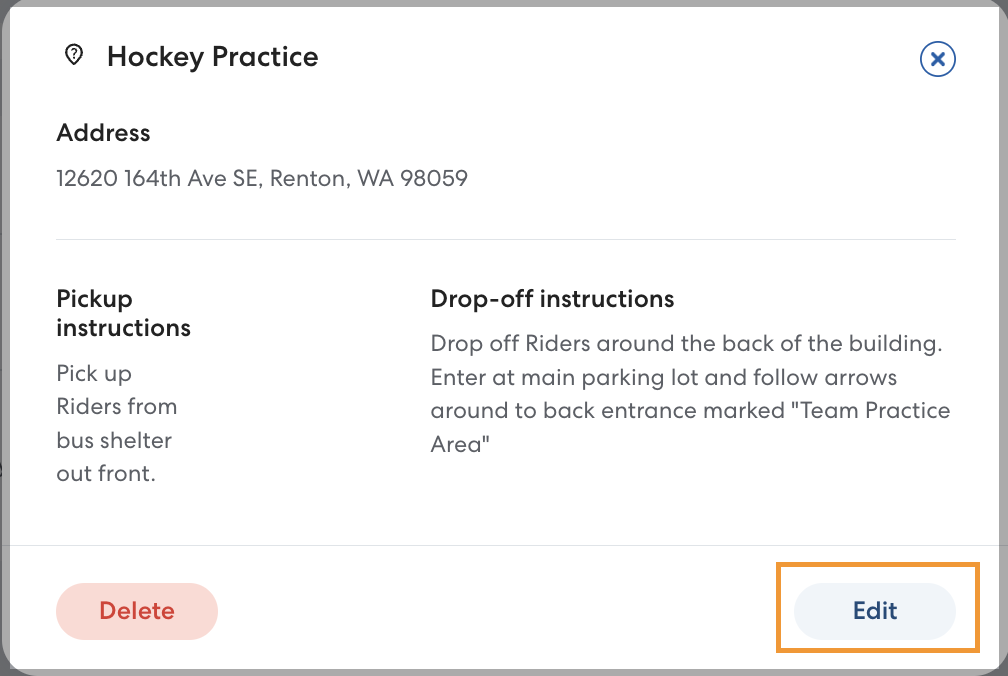Click the "bus shelter" line of pickup text
Image resolution: width=1008 pixels, height=676 pixels.
coord(114,440)
